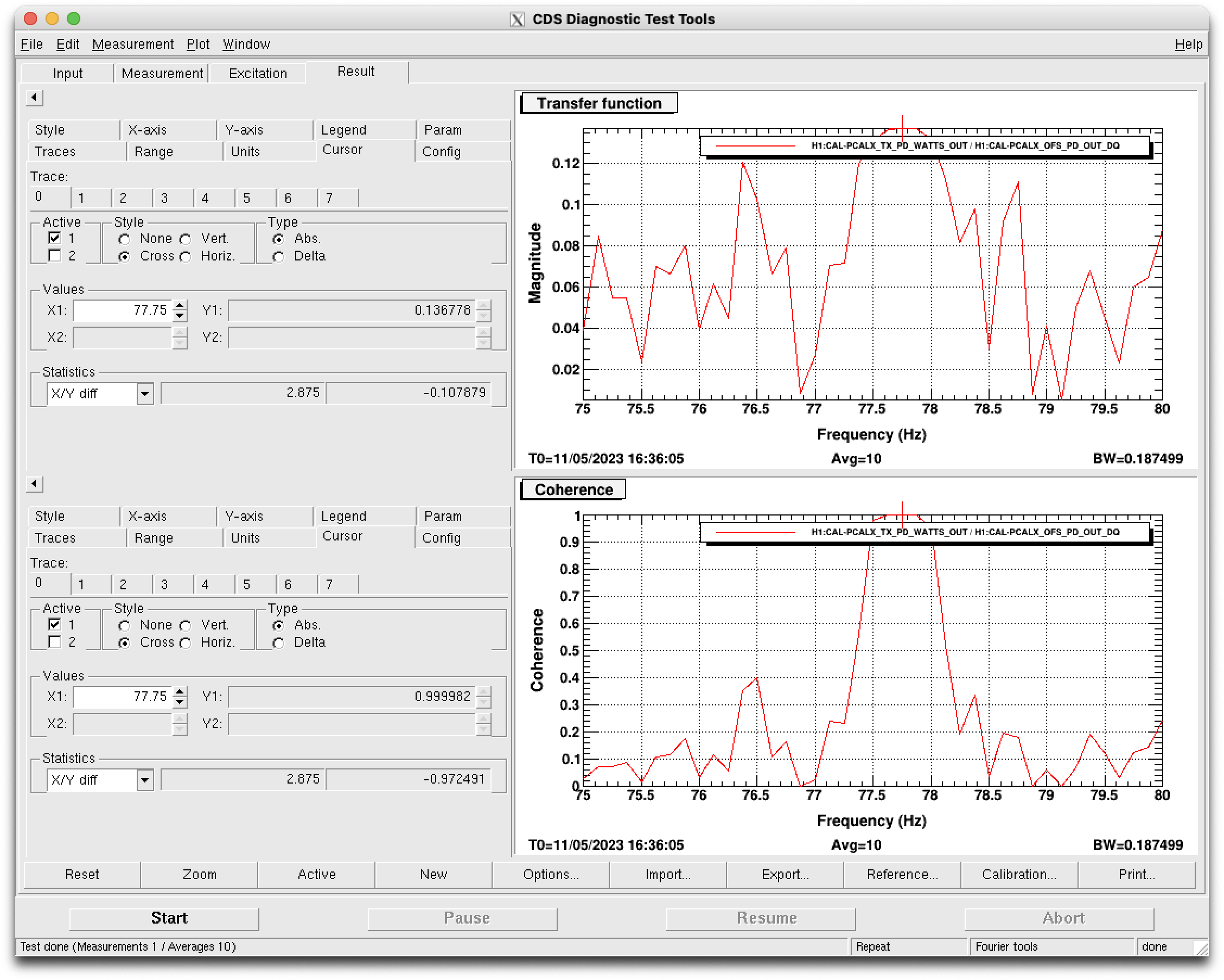Screen dimensions: 1224x980
Task: Toggle cursor 1 in Coherence panel
Action: pos(54,625)
